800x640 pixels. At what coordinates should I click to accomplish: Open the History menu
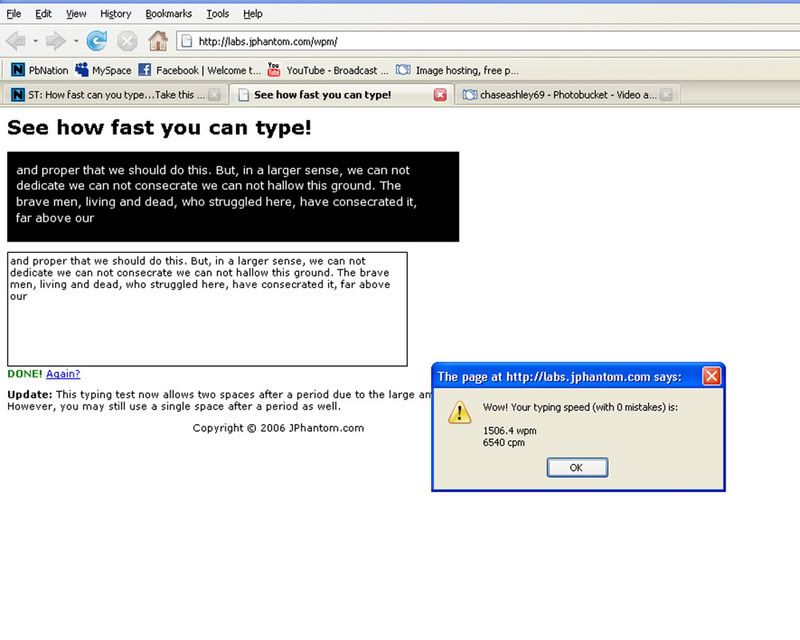116,14
